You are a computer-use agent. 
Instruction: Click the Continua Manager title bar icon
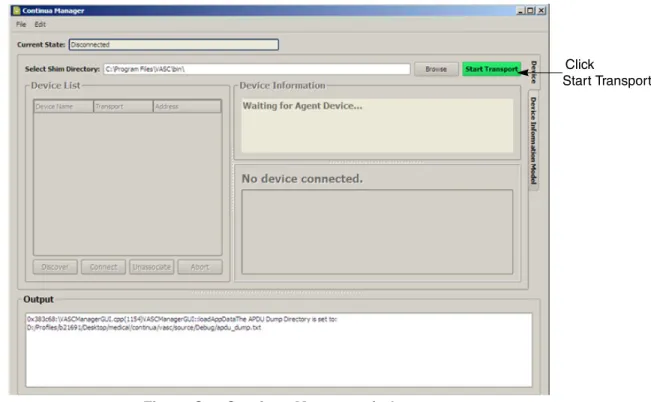(x=16, y=11)
